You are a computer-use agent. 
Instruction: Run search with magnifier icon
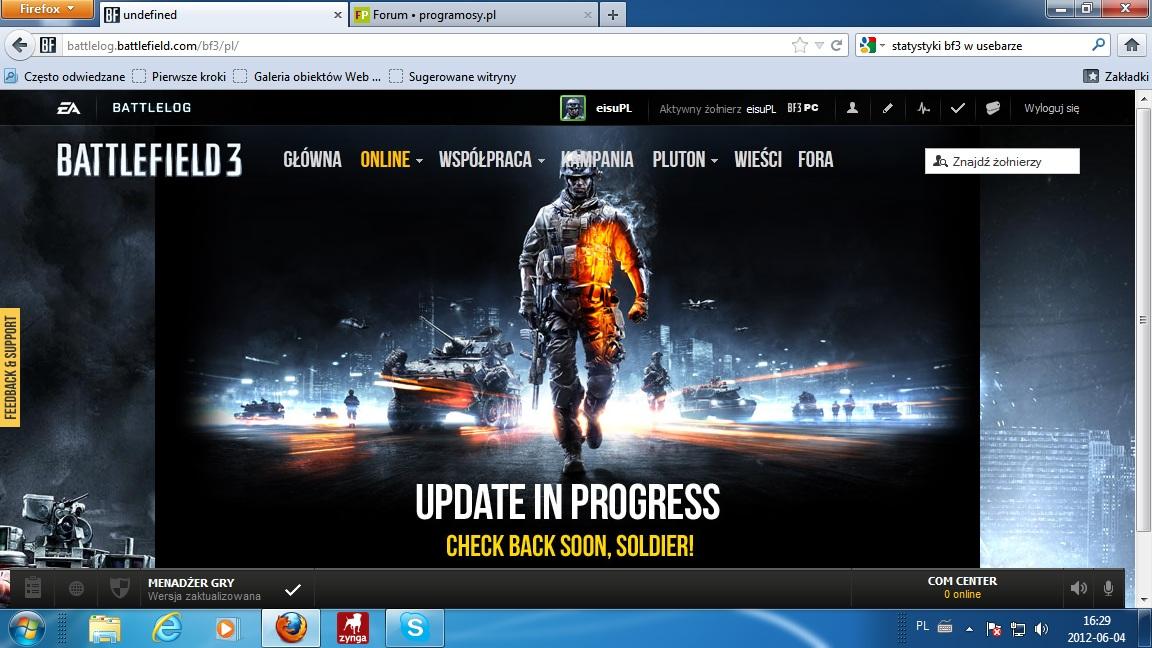pyautogui.click(x=1098, y=45)
